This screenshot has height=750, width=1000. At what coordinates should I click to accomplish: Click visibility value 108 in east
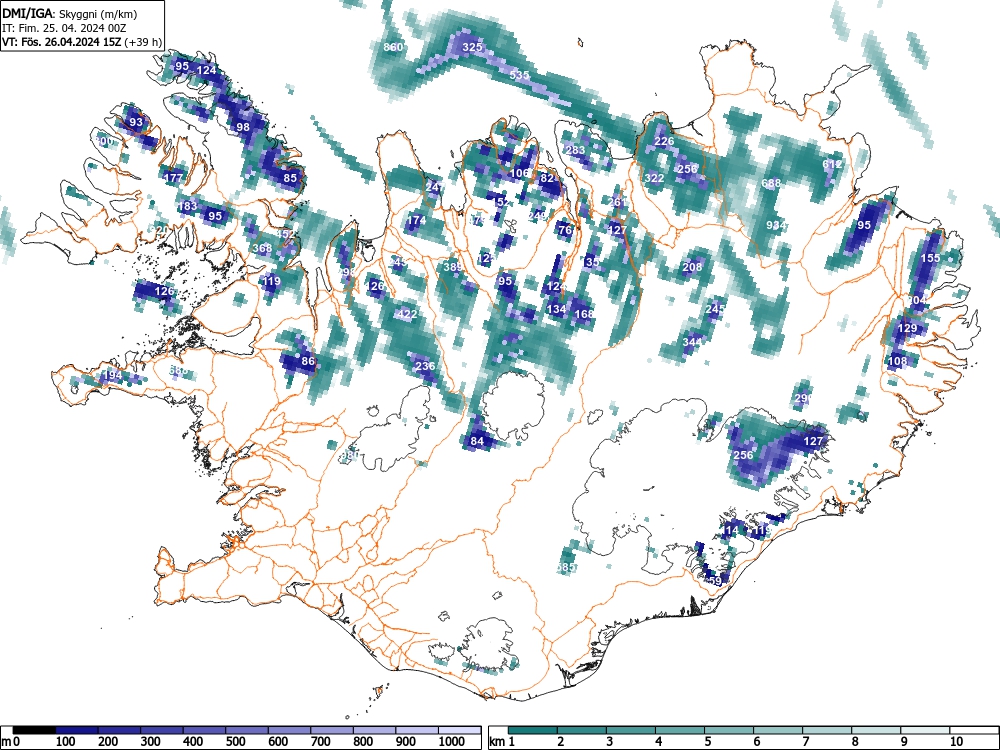coord(897,361)
